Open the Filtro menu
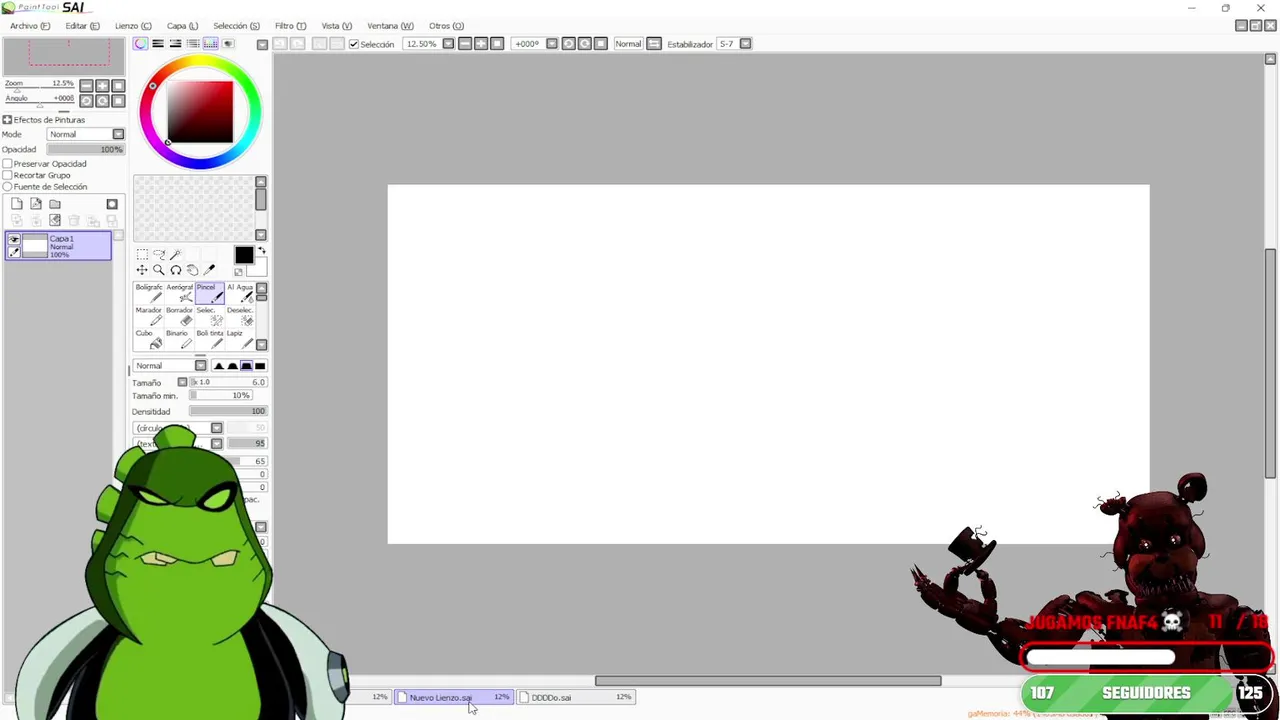This screenshot has width=1280, height=720. pyautogui.click(x=290, y=26)
